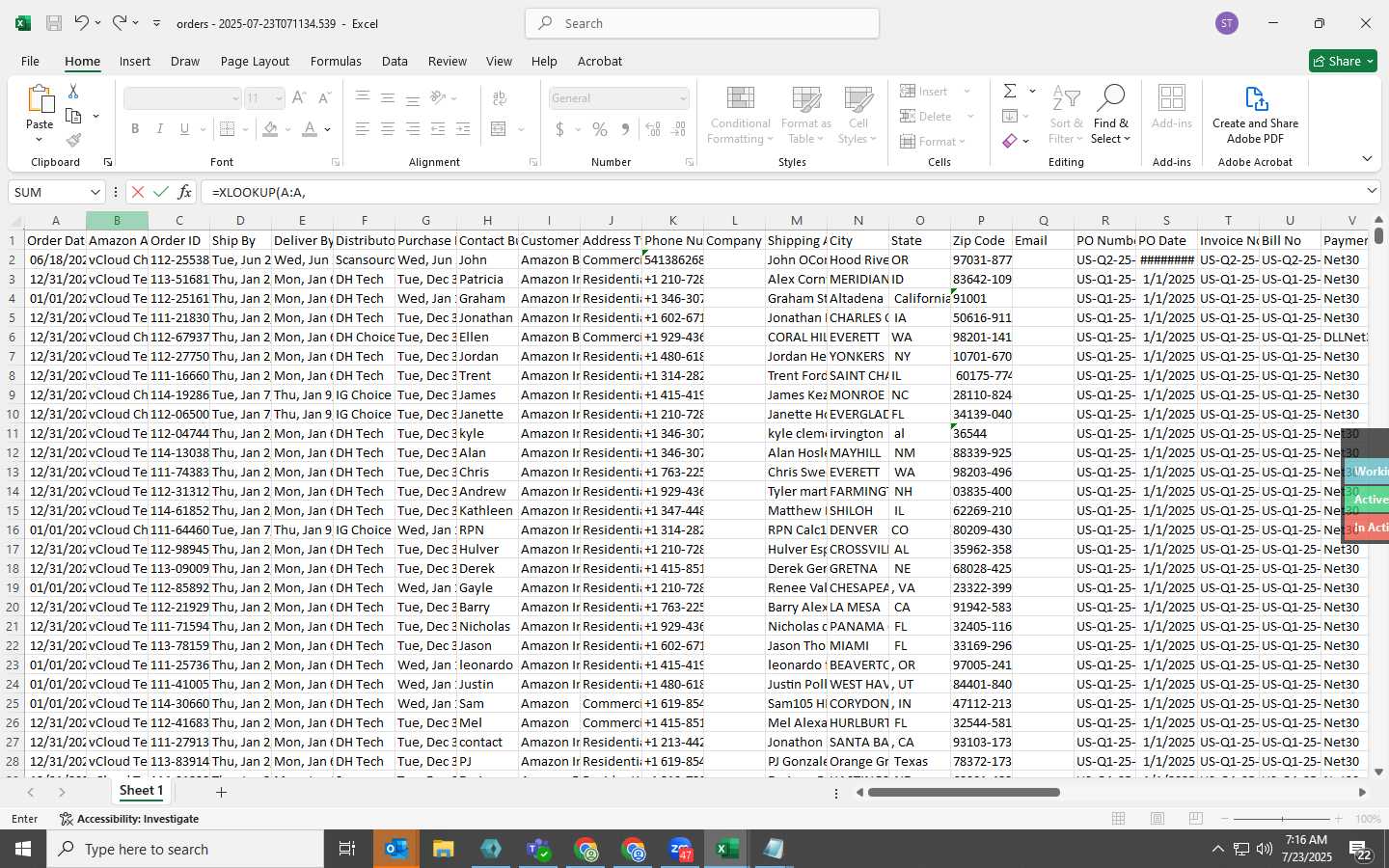Click the Fill Color bucket swatch
The image size is (1389, 868).
[x=270, y=128]
